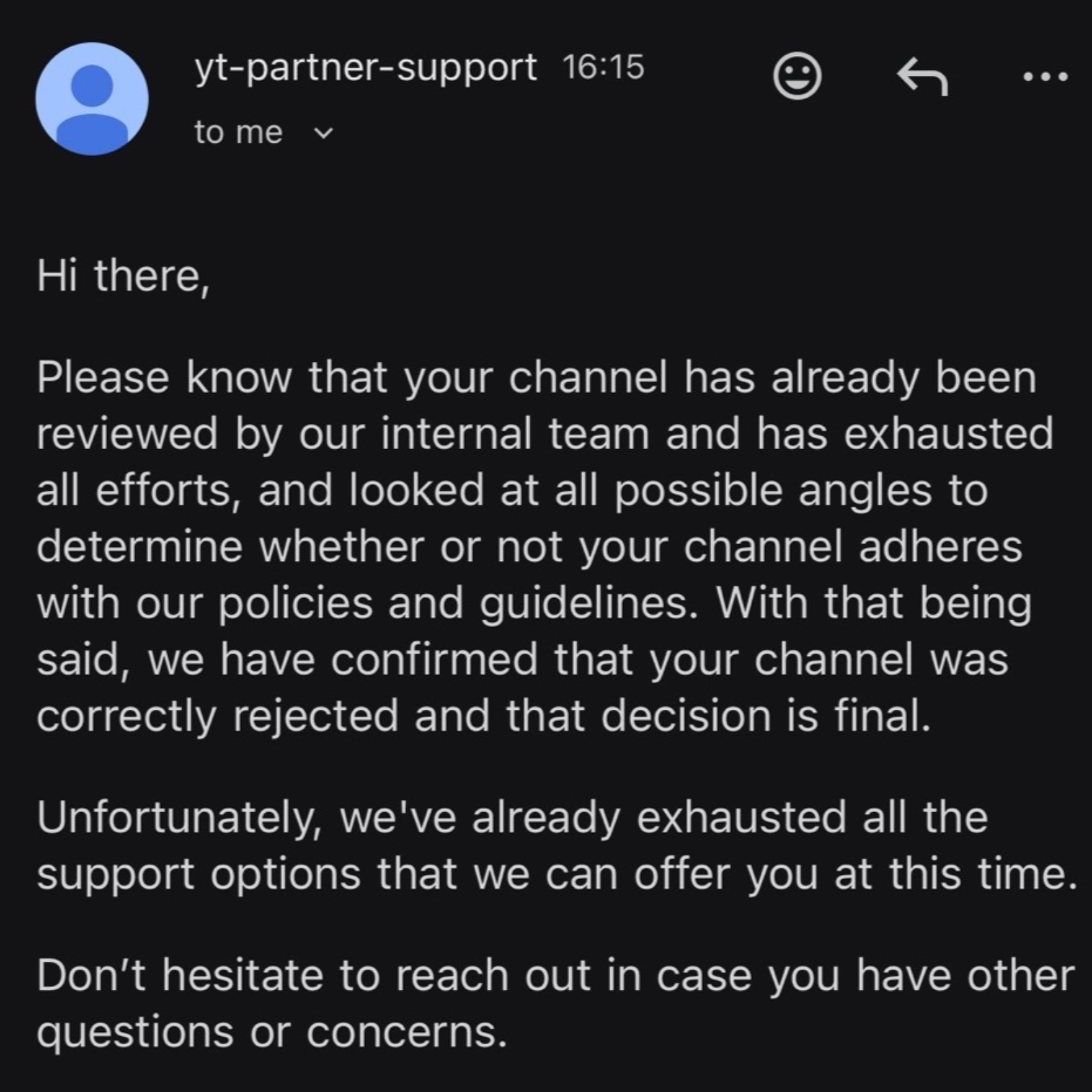This screenshot has width=1092, height=1092.
Task: Click the text 'reviewed by our internal team'
Action: click(343, 434)
